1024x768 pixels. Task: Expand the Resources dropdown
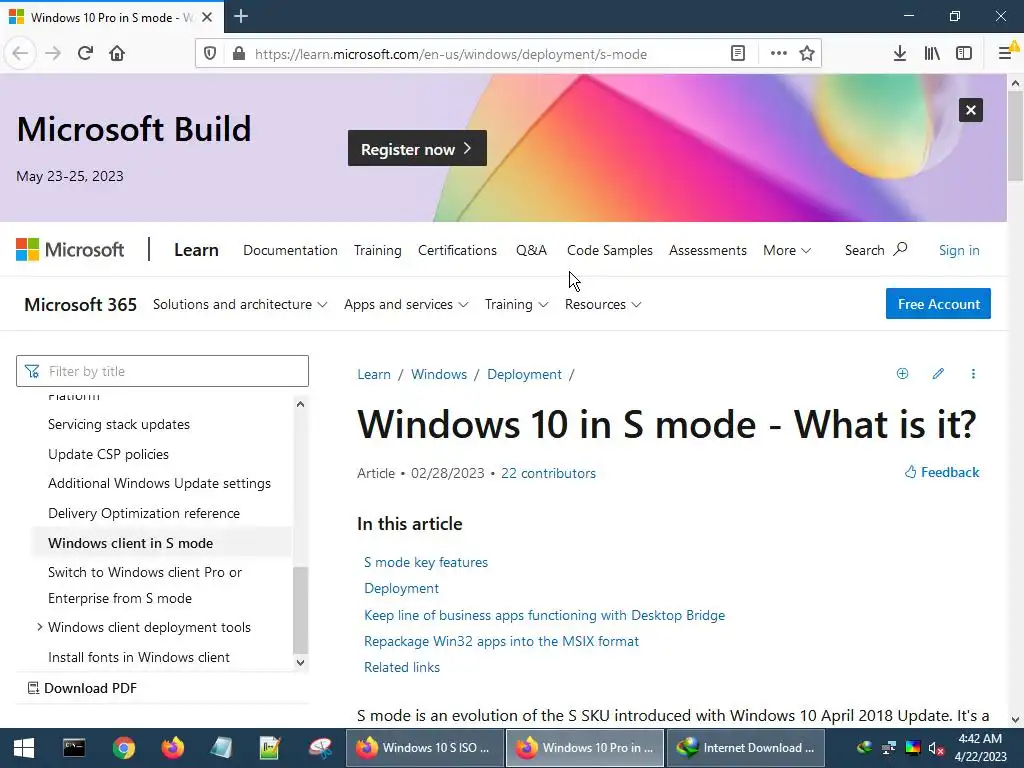coord(603,304)
